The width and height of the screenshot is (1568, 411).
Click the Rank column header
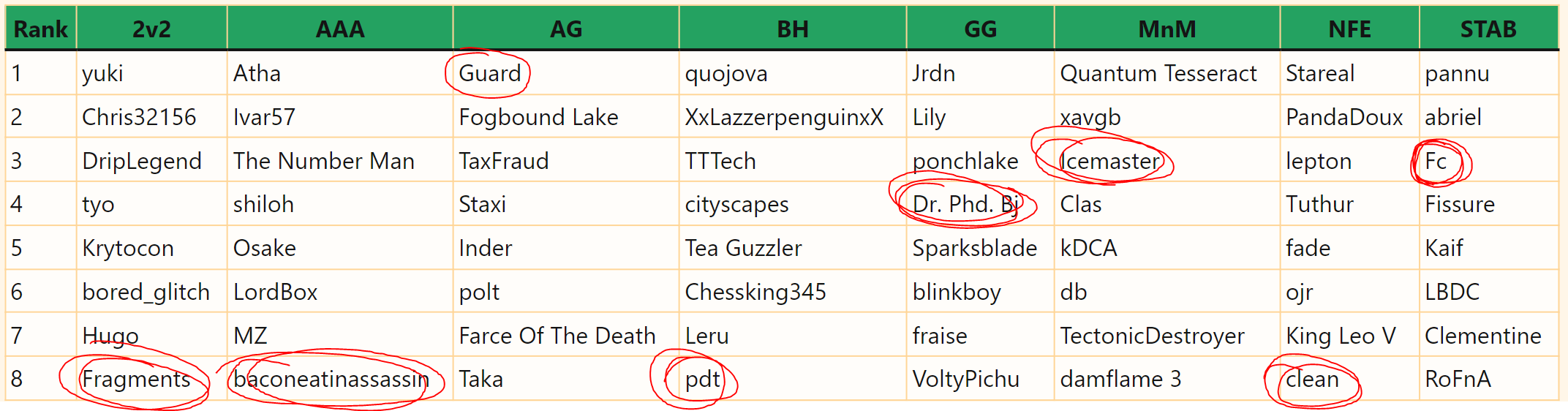point(40,29)
